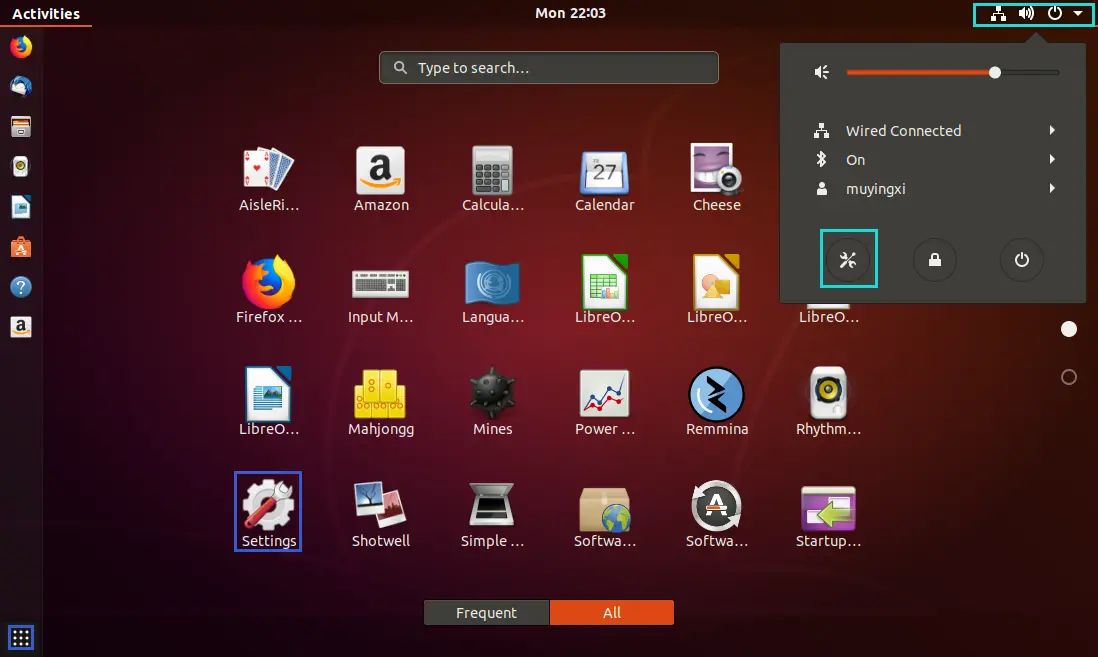Open Rhythmbox from the left dock
The image size is (1098, 657).
tap(21, 167)
